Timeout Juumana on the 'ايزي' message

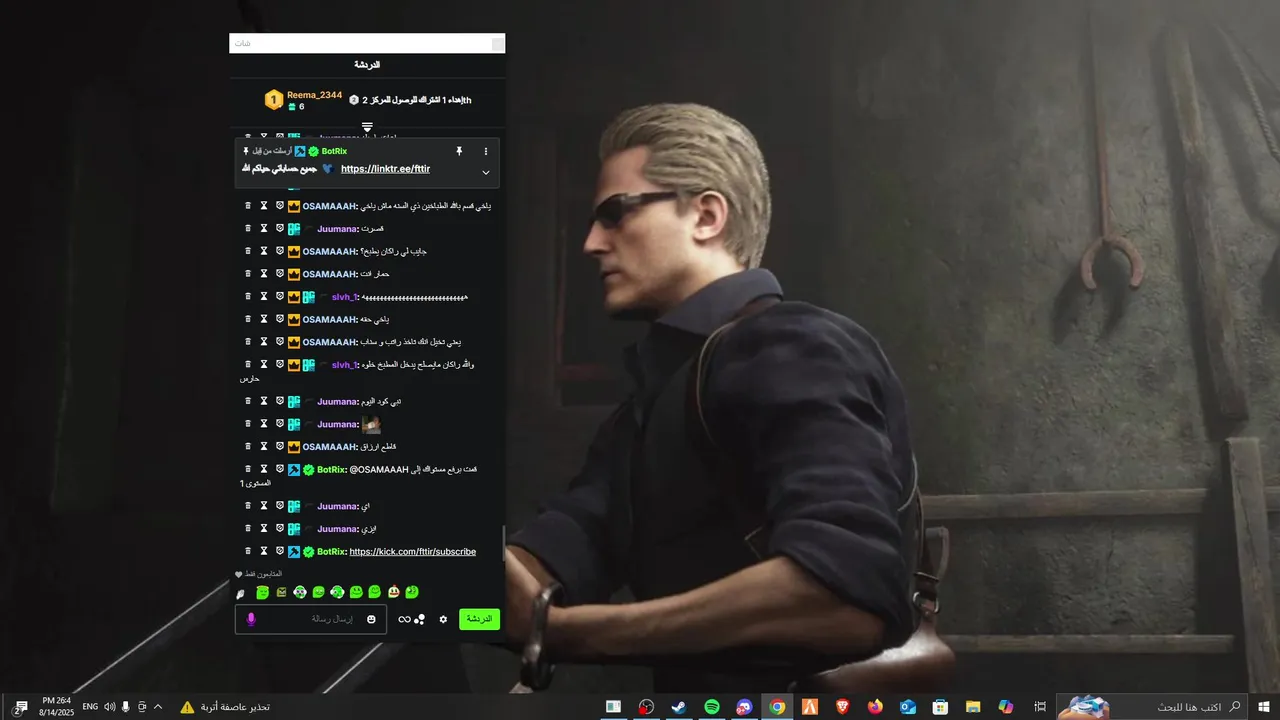[264, 528]
